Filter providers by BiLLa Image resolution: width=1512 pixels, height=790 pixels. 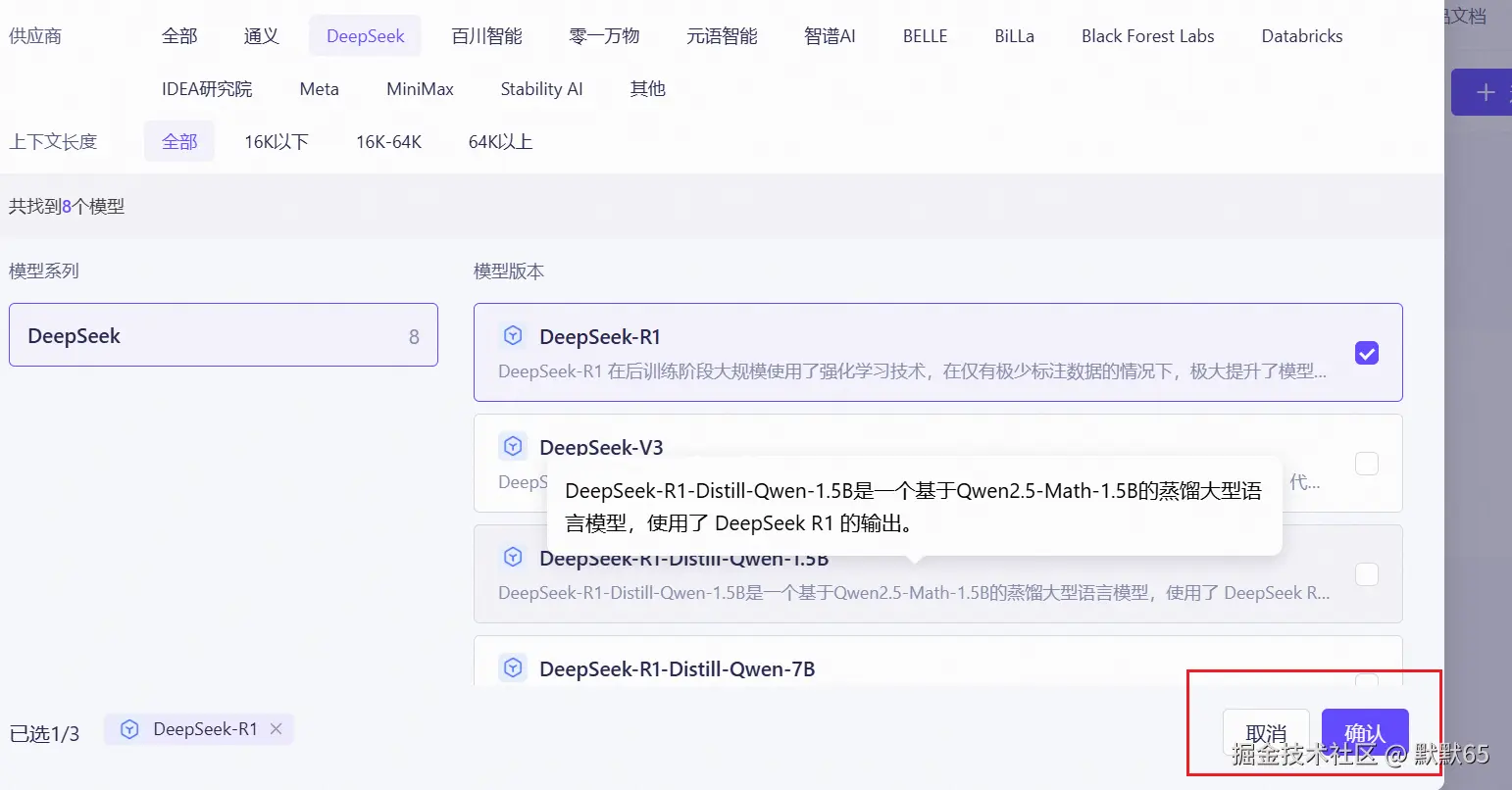pos(1014,36)
